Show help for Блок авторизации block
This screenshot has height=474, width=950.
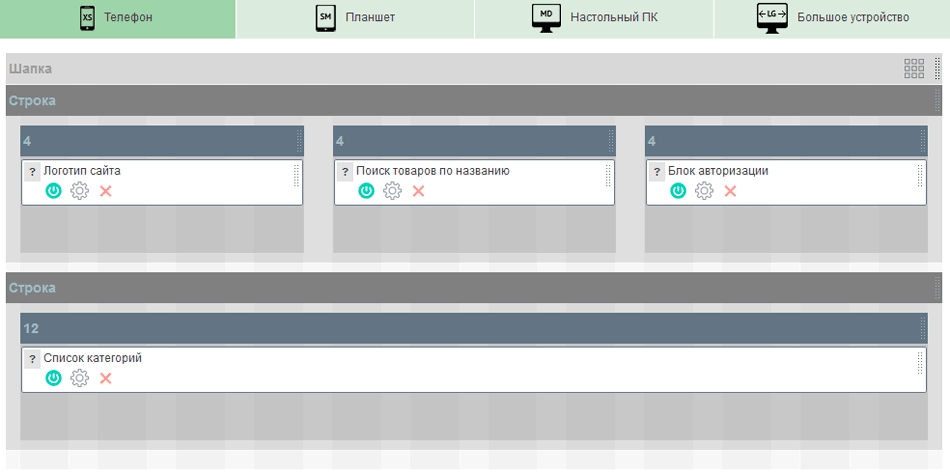click(656, 172)
